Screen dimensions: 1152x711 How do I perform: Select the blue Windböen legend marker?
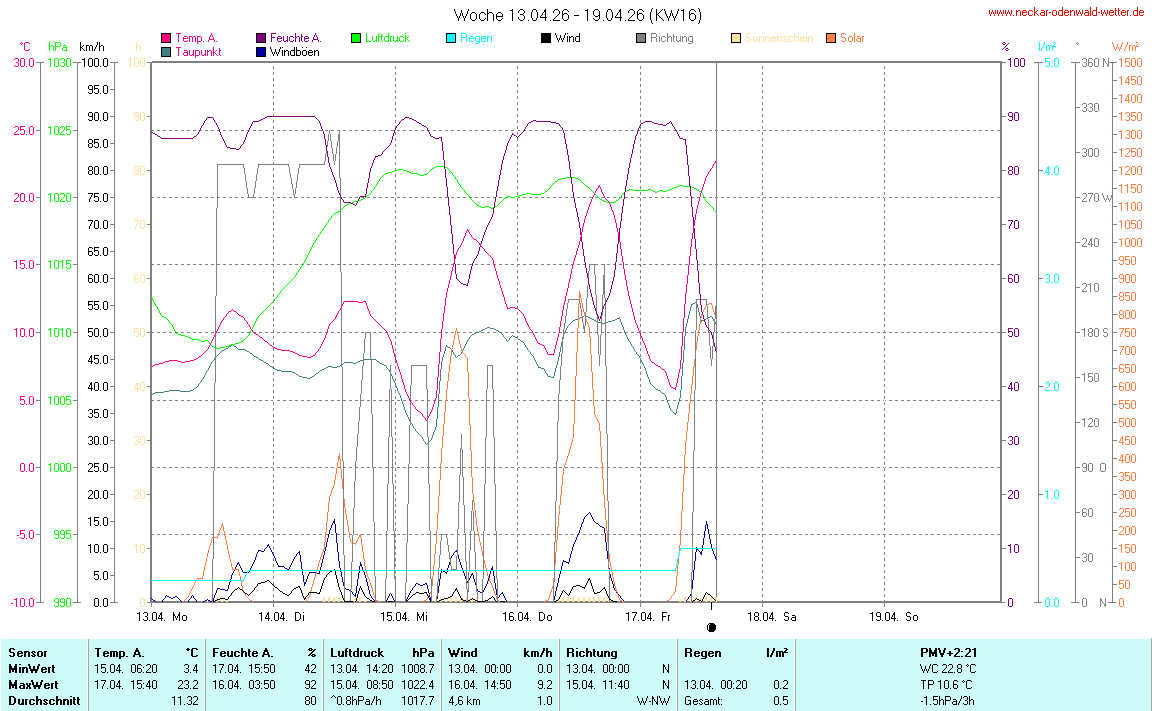(261, 52)
